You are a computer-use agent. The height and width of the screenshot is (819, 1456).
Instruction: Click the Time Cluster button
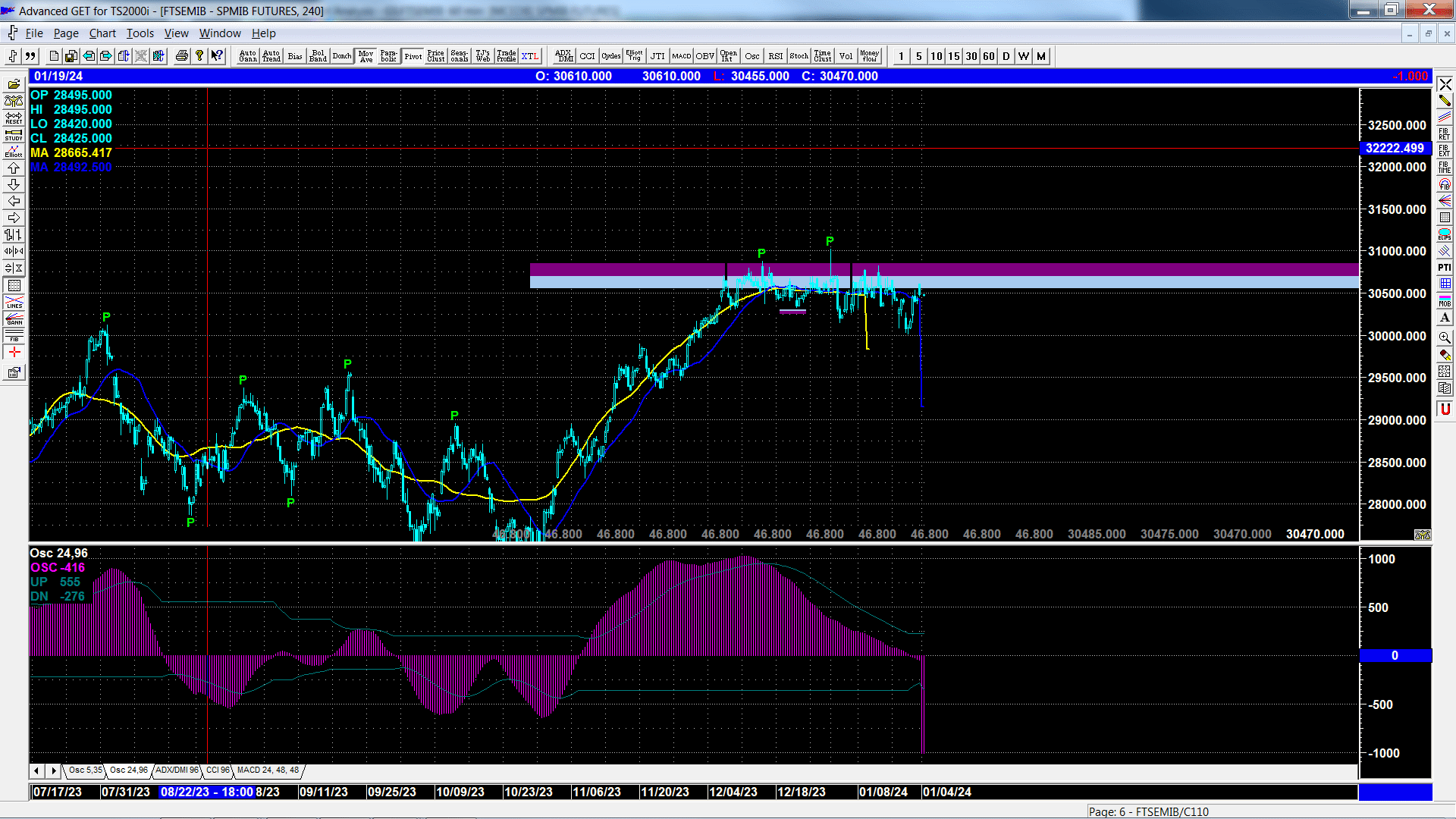823,56
